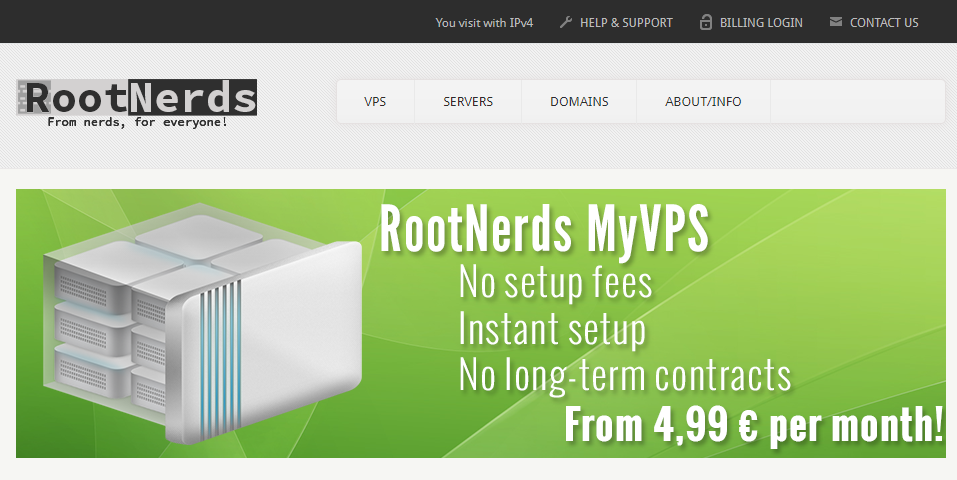The height and width of the screenshot is (480, 957).
Task: Click the envelope icon beside Contact Us
Action: click(836, 22)
